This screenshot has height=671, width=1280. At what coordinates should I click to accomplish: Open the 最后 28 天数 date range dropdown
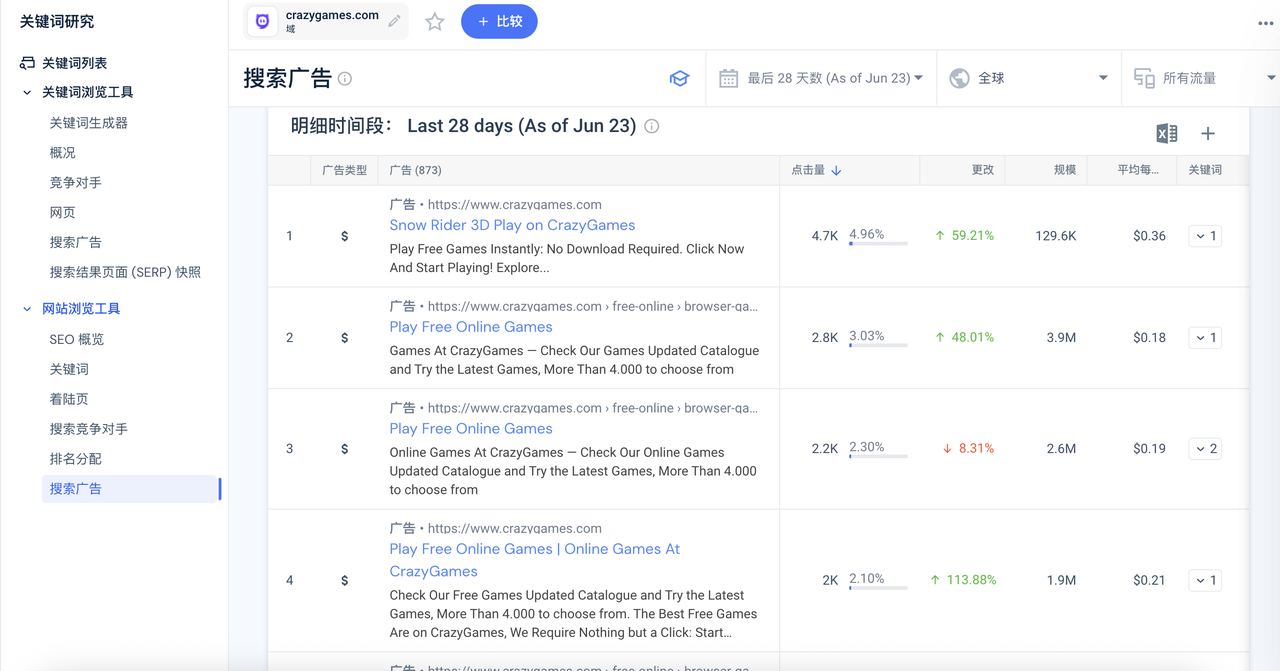[821, 78]
